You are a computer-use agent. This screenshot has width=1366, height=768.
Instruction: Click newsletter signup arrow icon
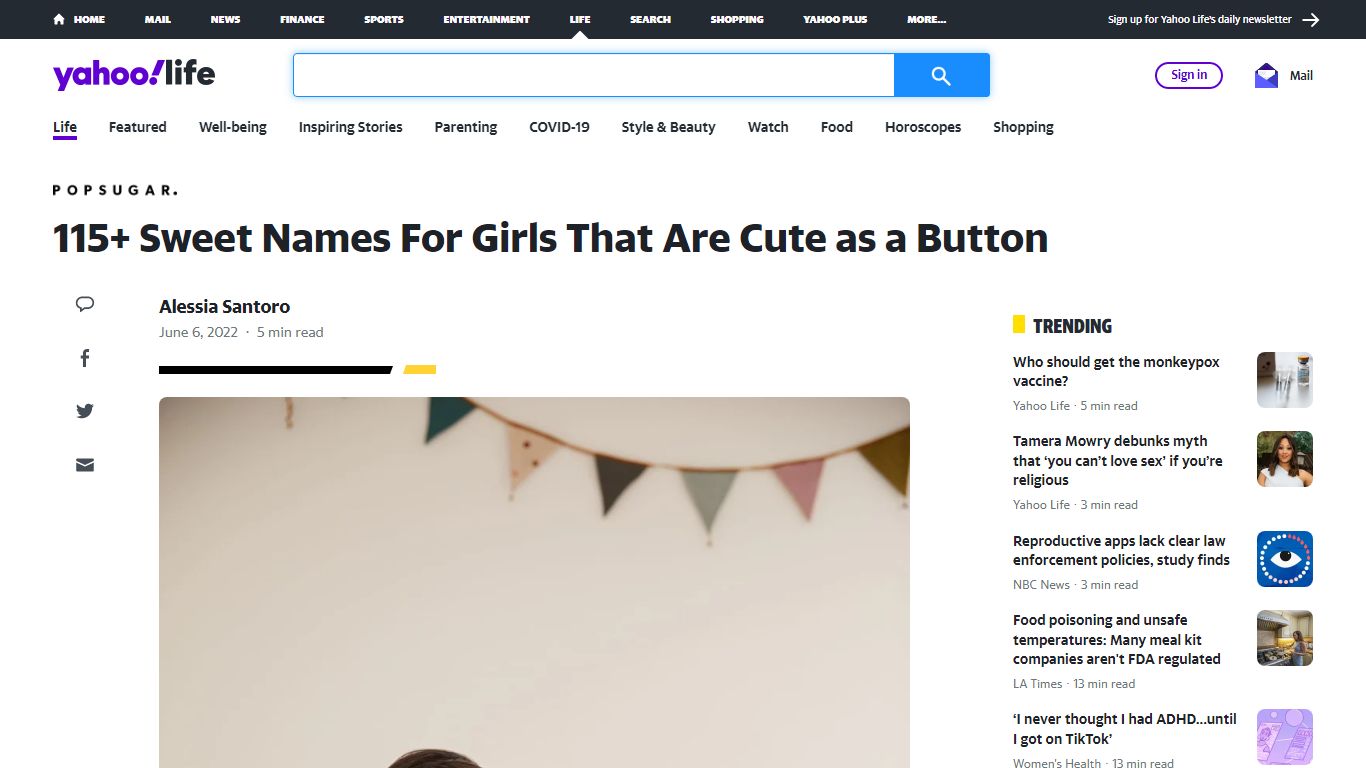(1311, 19)
